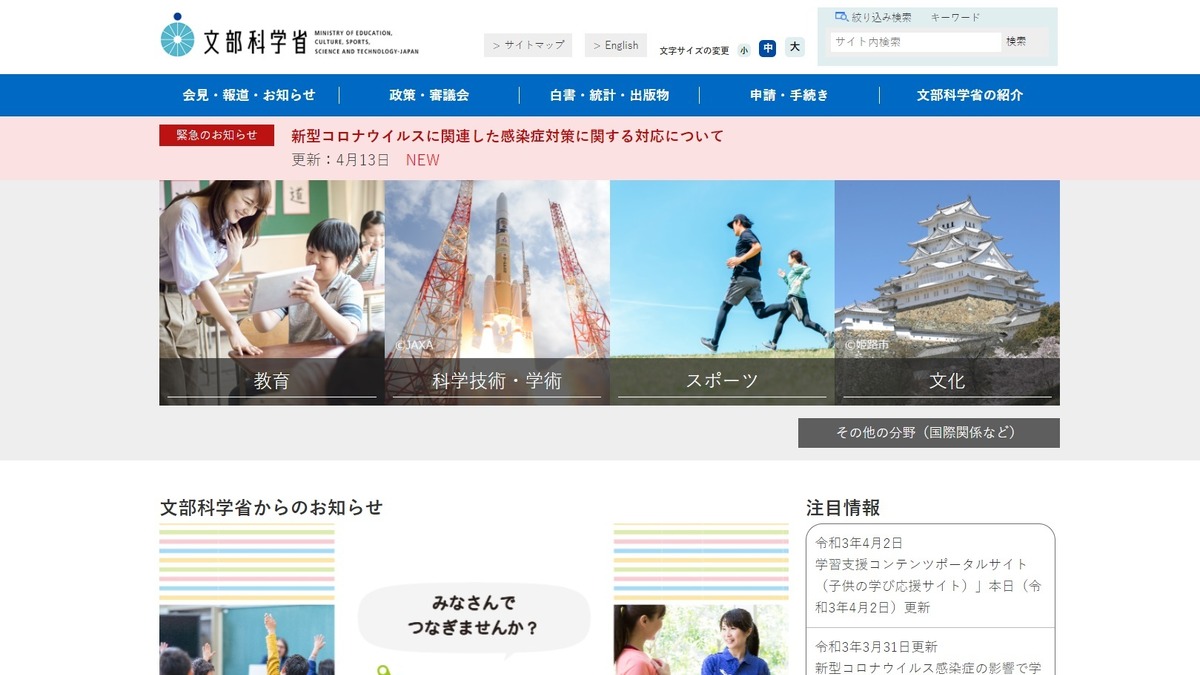Set text size to 中
The image size is (1200, 675).
pyautogui.click(x=767, y=48)
